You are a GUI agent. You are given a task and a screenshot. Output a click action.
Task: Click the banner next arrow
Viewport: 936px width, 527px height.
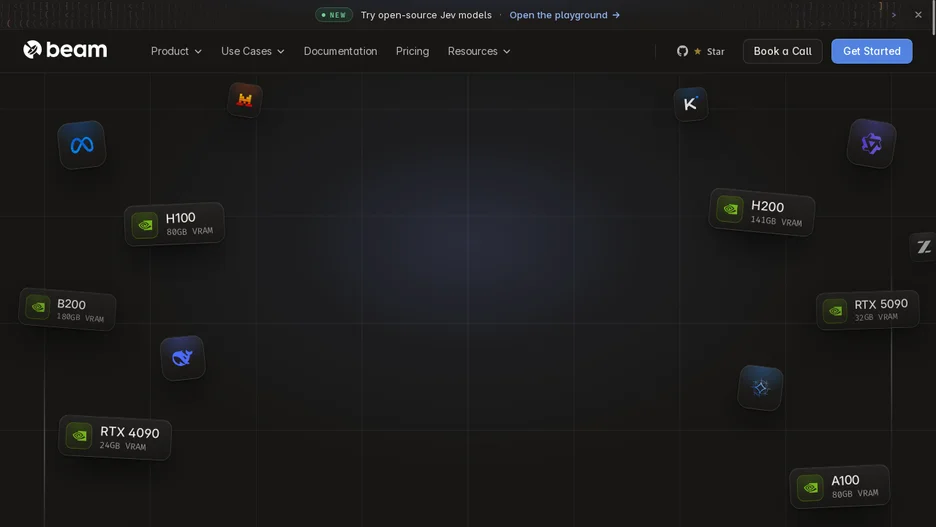pyautogui.click(x=894, y=15)
